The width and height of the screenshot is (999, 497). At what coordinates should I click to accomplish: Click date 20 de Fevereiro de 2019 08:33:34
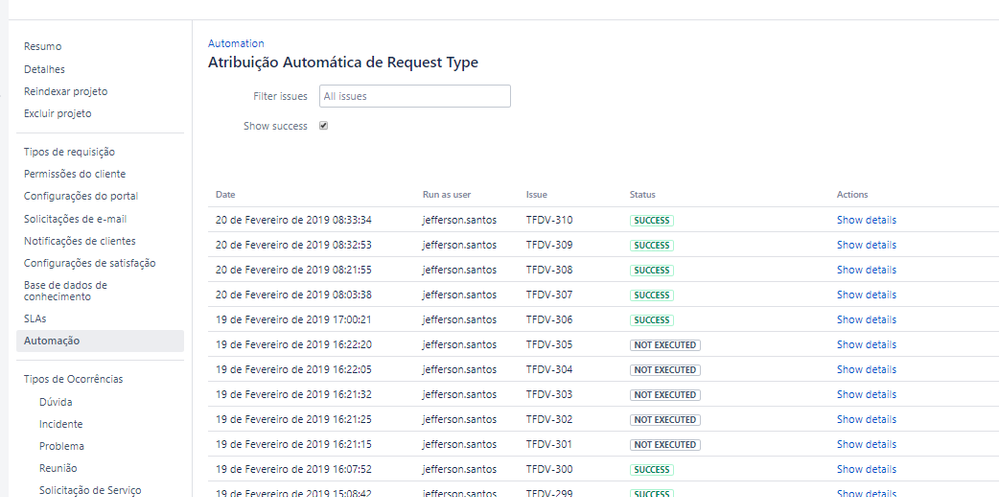pos(294,220)
